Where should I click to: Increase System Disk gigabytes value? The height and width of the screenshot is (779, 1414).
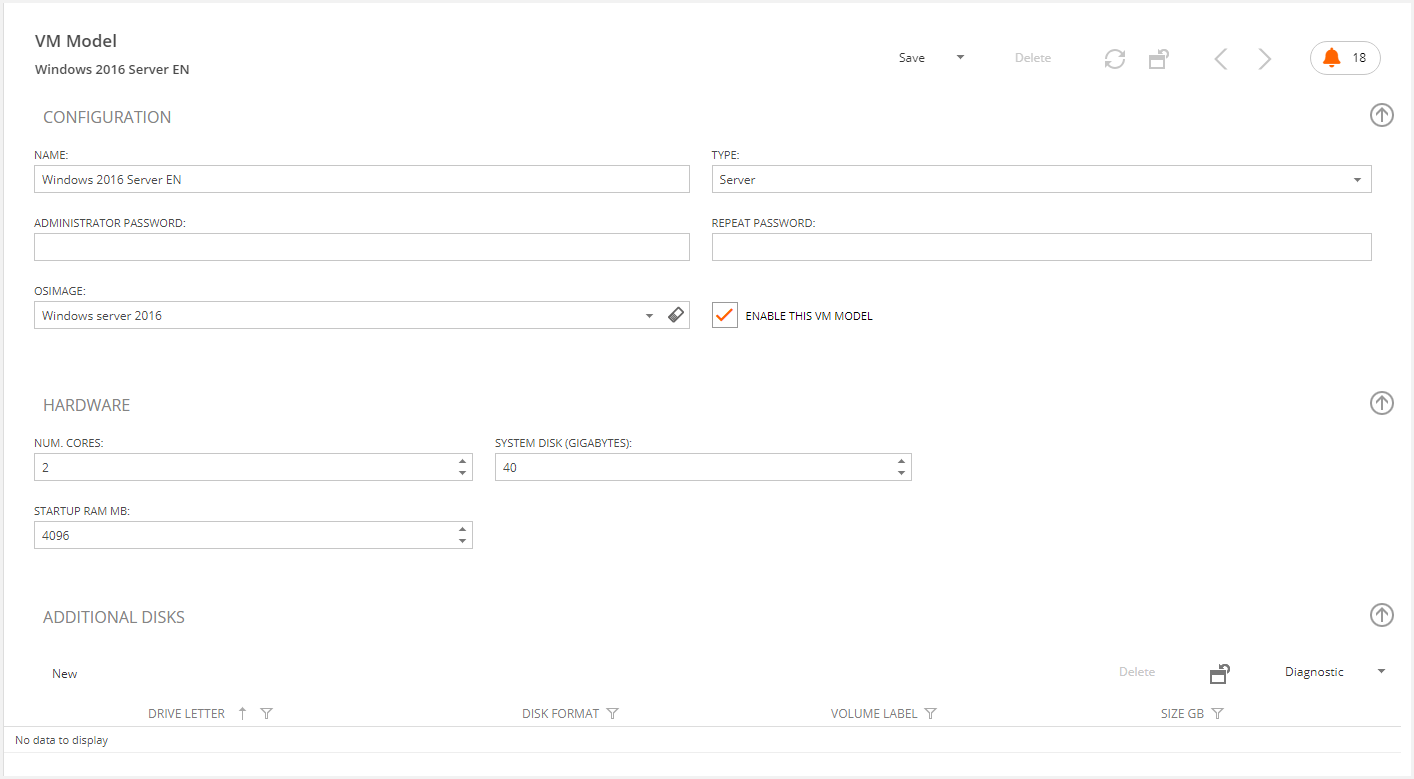tap(901, 462)
